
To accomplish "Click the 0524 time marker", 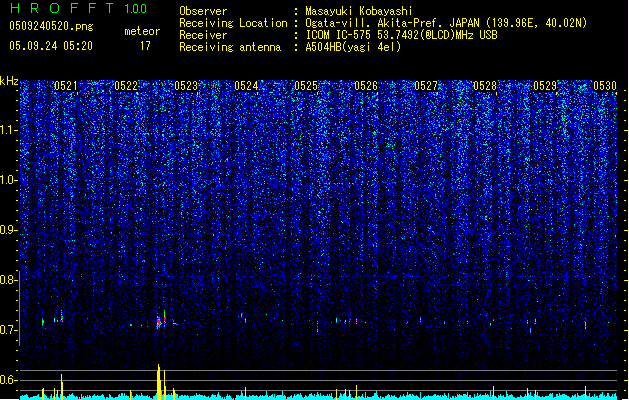I will (x=246, y=86).
